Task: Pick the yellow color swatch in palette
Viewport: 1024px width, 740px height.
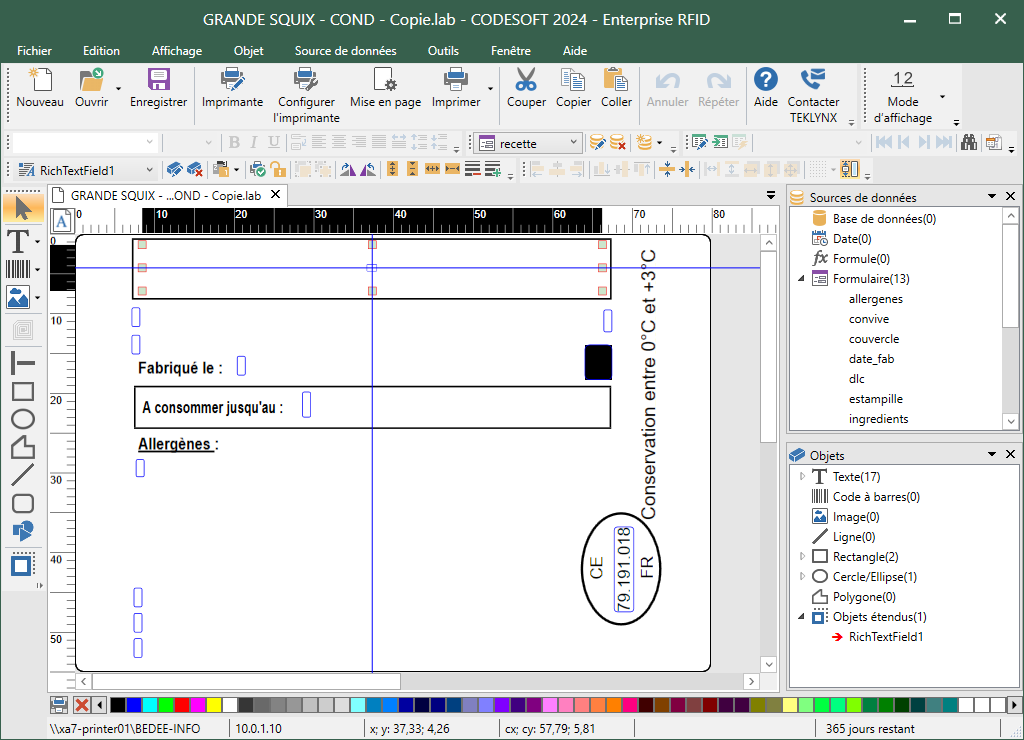Action: coord(214,705)
